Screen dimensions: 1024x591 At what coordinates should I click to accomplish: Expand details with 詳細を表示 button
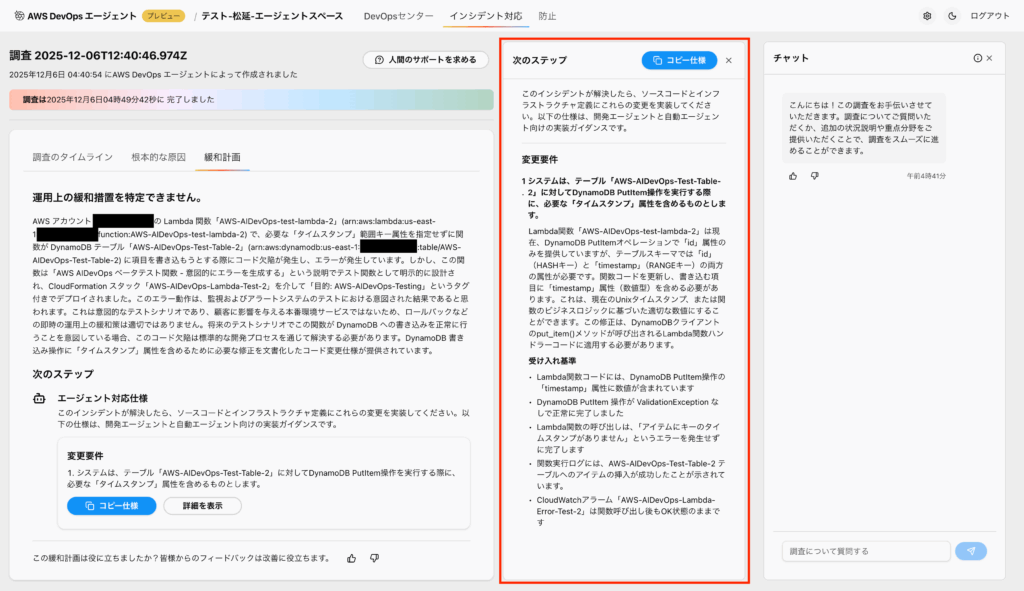point(202,506)
